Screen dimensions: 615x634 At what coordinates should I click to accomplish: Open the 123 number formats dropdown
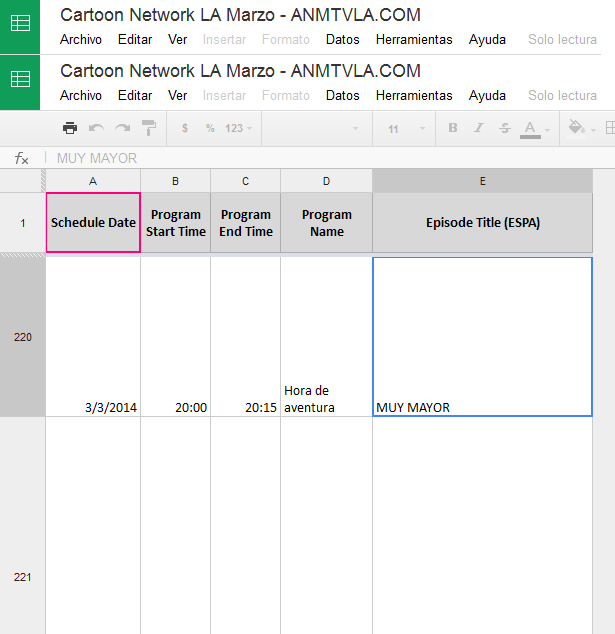click(x=239, y=128)
